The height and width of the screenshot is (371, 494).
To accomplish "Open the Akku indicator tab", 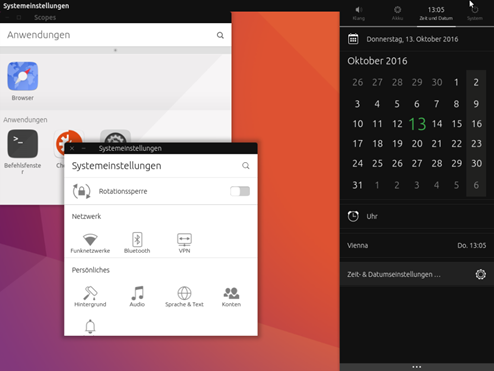I will [397, 13].
